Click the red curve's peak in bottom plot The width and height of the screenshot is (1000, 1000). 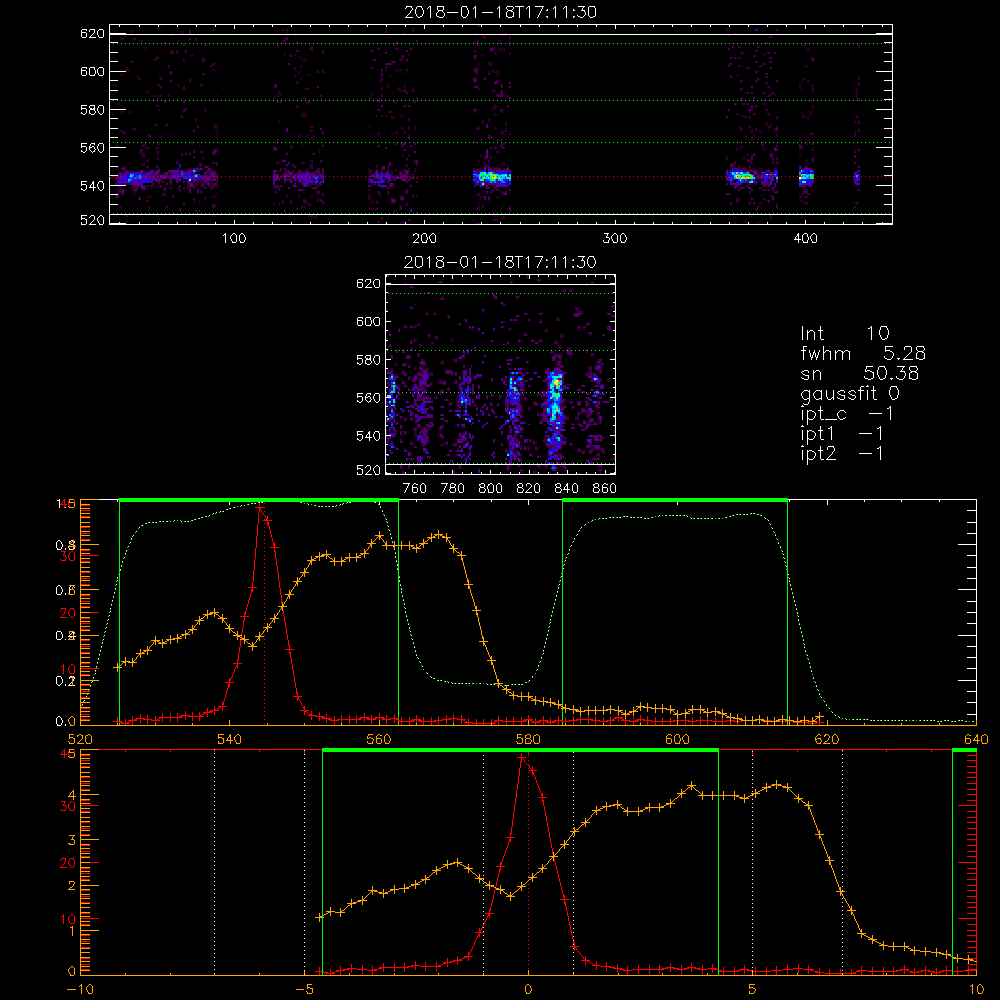click(522, 758)
